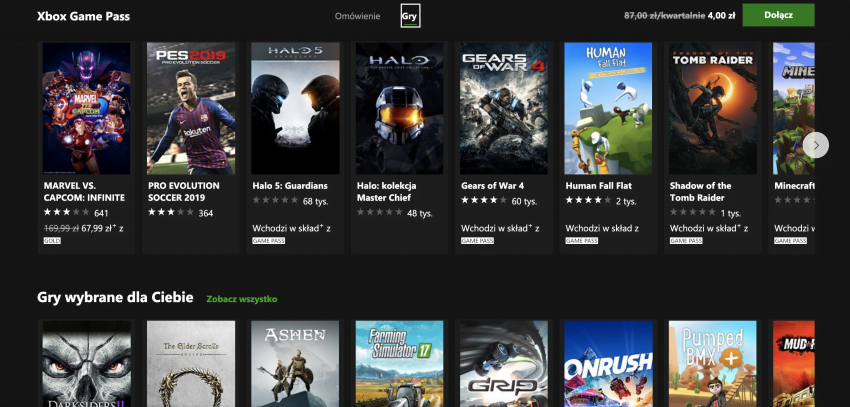Image resolution: width=850 pixels, height=407 pixels.
Task: Click Halo 5: Guardians title text
Action: pos(290,186)
